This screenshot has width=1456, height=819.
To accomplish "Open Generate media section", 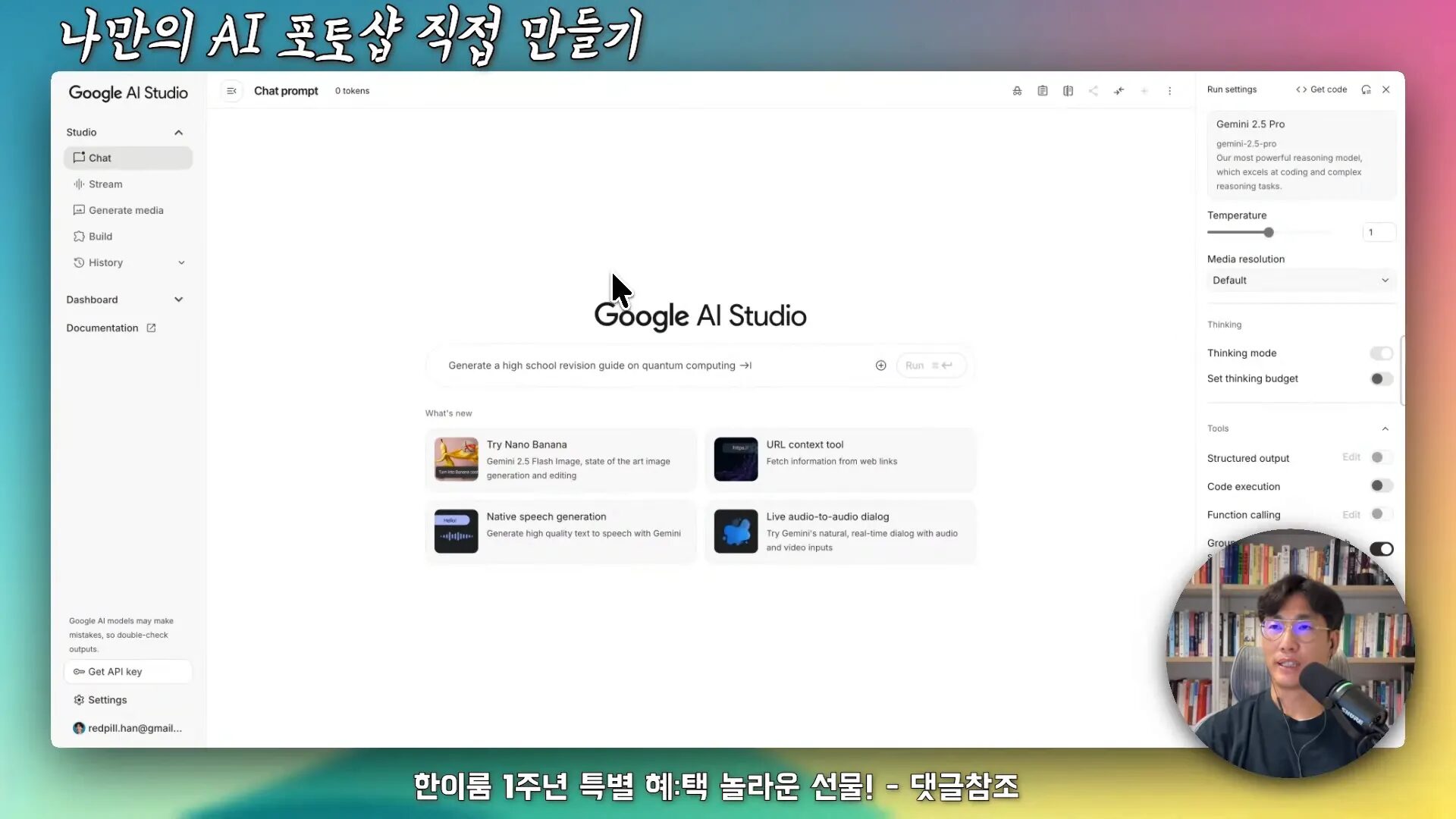I will click(x=128, y=210).
